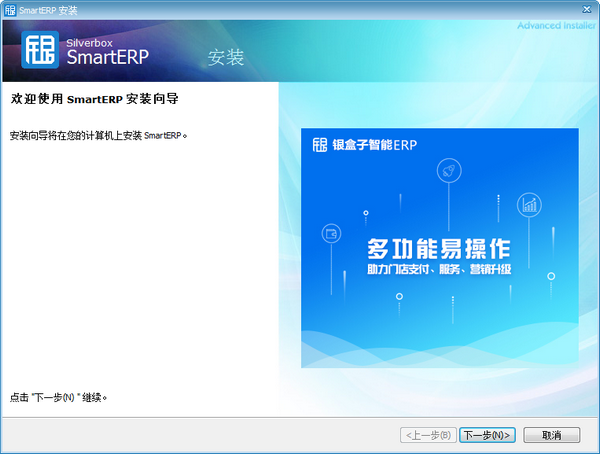This screenshot has width=600, height=454.
Task: Click the 欢迎使用 SmartERP 安装向导 heading
Action: (x=95, y=99)
